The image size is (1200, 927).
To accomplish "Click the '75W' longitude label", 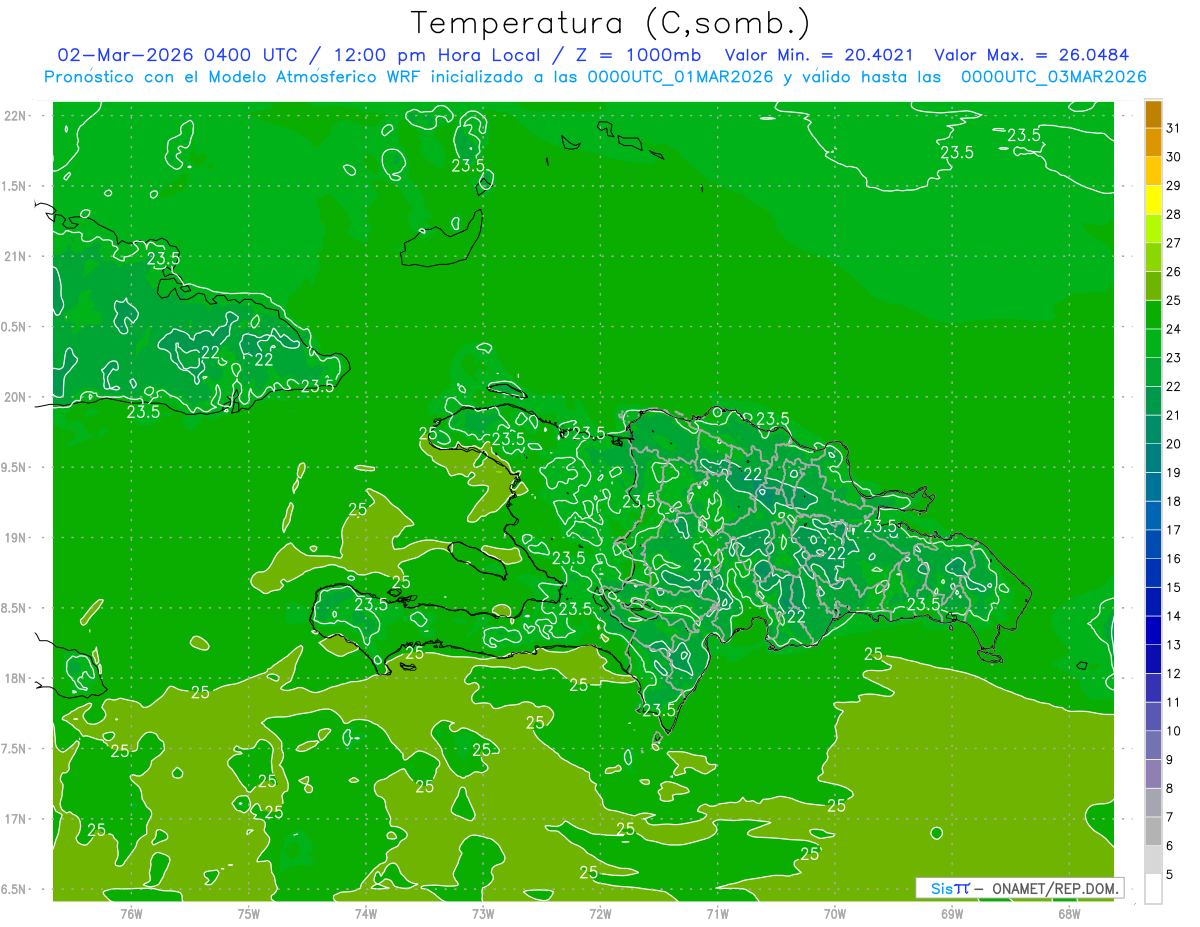I will point(249,913).
